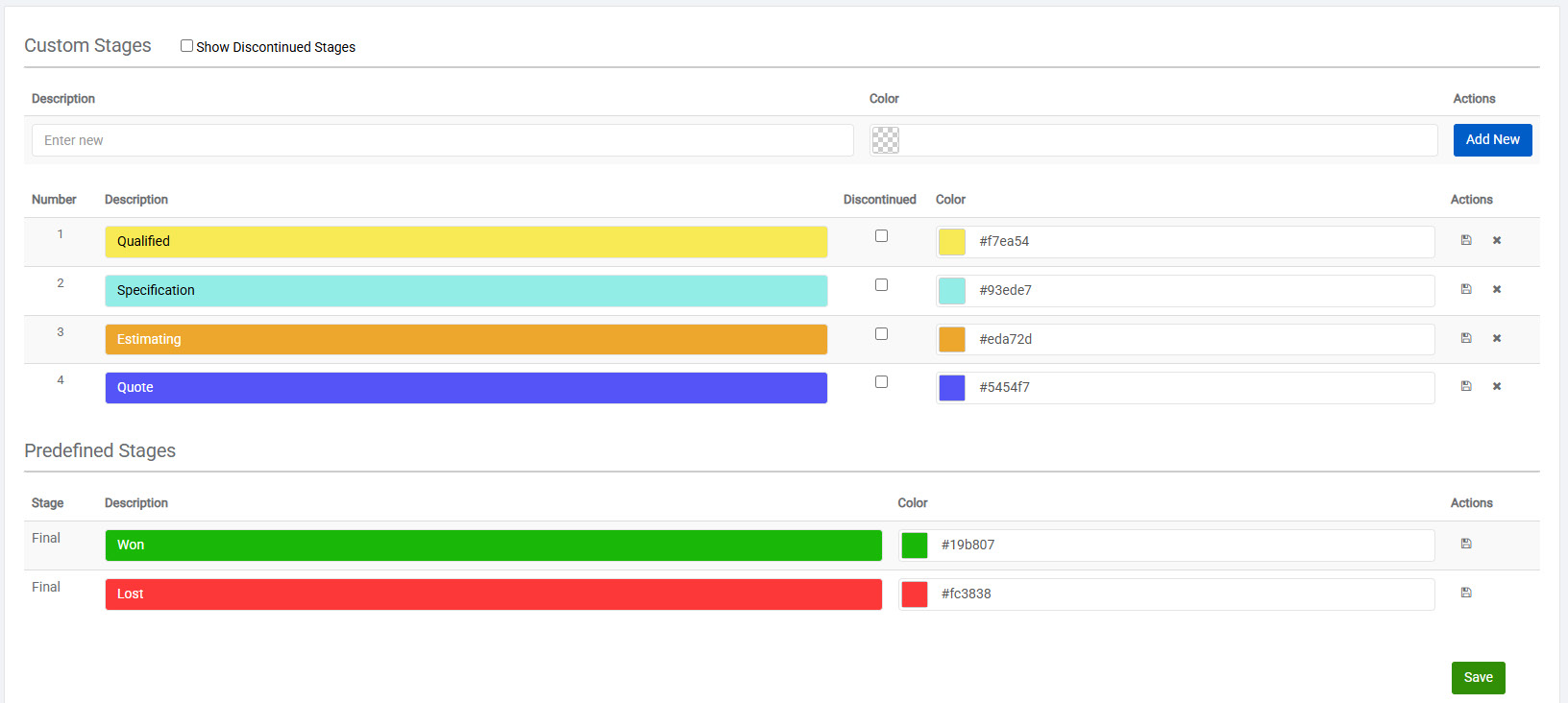Click save icon for Won stage

pos(1466,544)
